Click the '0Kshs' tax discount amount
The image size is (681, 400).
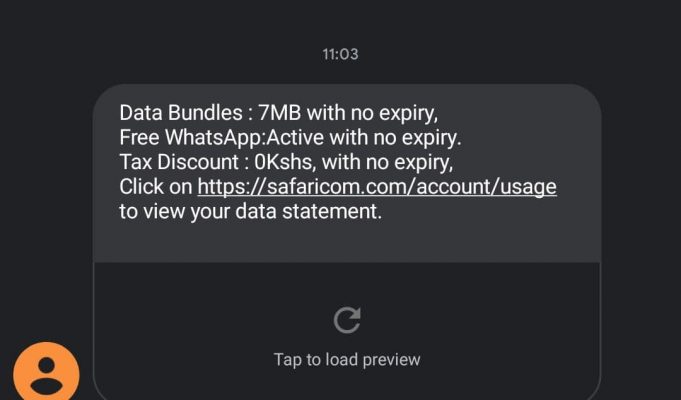click(284, 162)
